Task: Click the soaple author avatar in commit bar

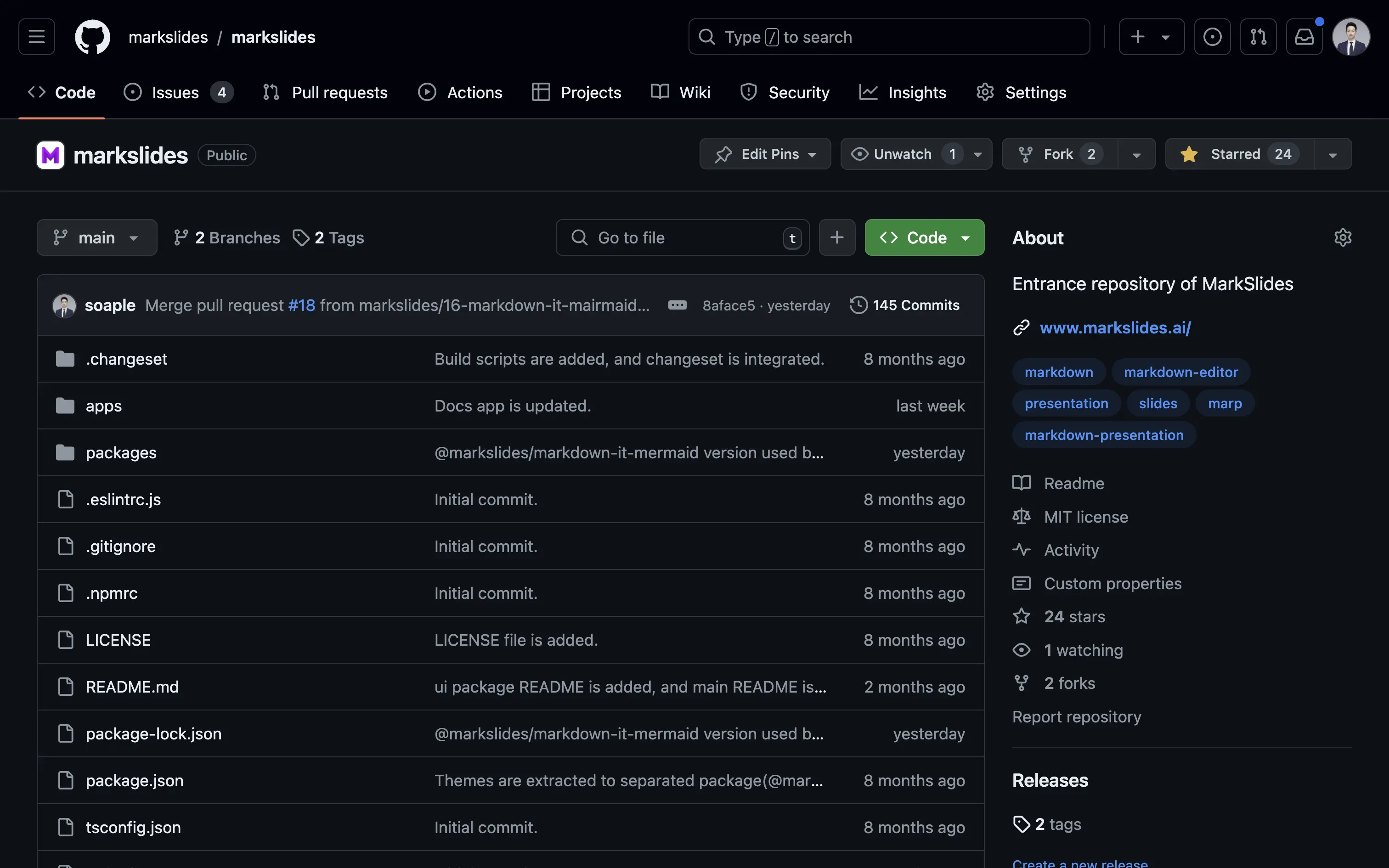Action: (x=64, y=305)
